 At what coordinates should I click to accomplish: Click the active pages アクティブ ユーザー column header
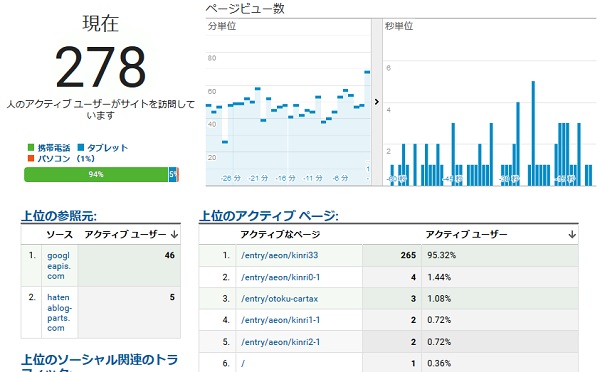pos(466,234)
